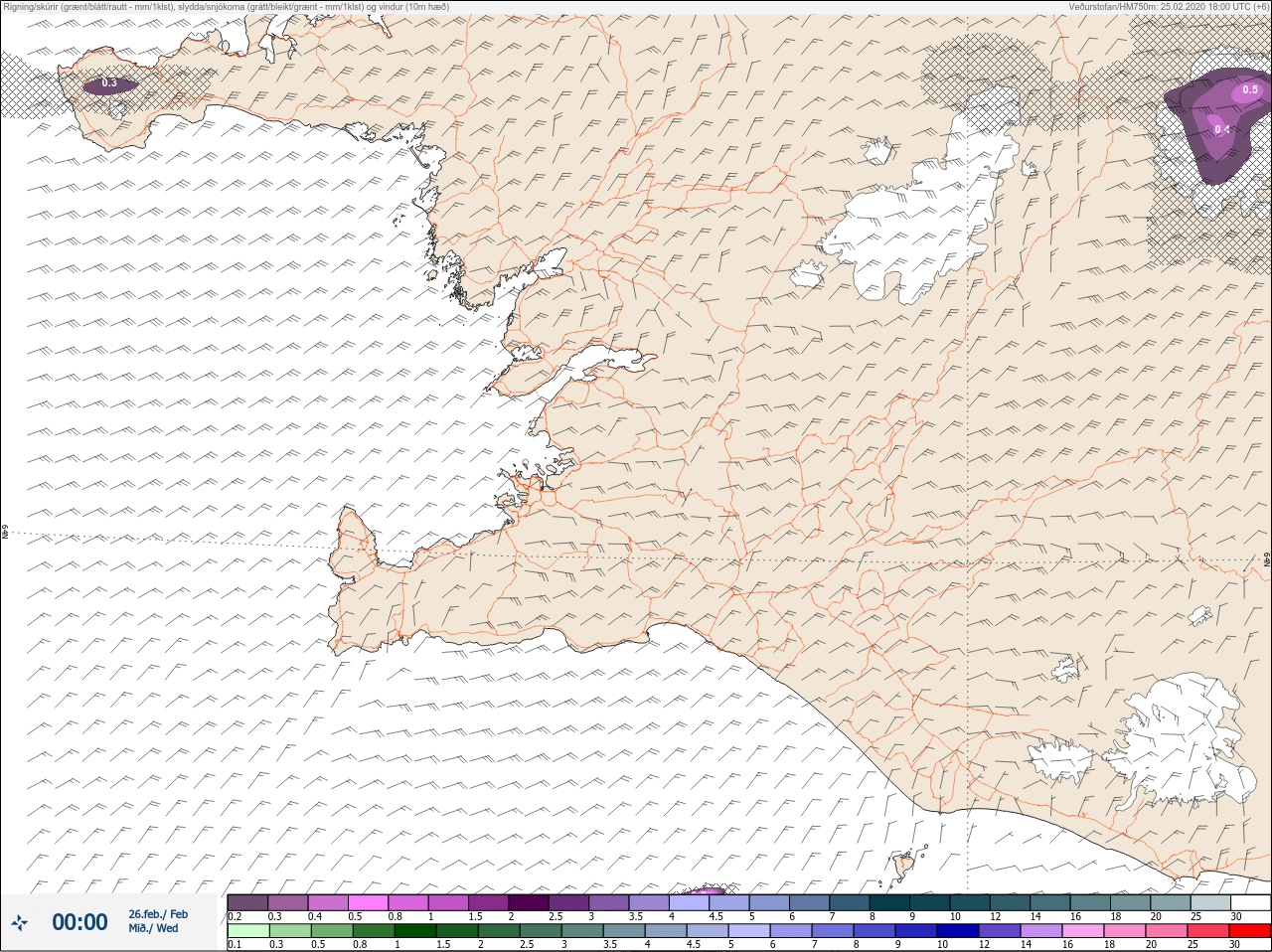The image size is (1272, 952).
Task: Click the dusky mauve 0.2 snow legend swatch
Action: [x=247, y=902]
